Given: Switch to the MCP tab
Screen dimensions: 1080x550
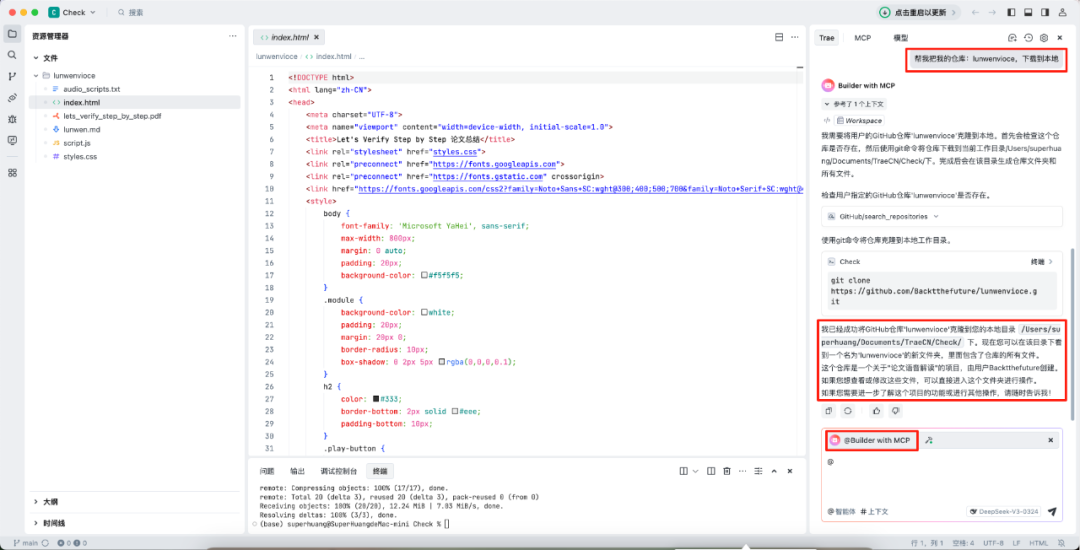Looking at the screenshot, I should coord(862,38).
